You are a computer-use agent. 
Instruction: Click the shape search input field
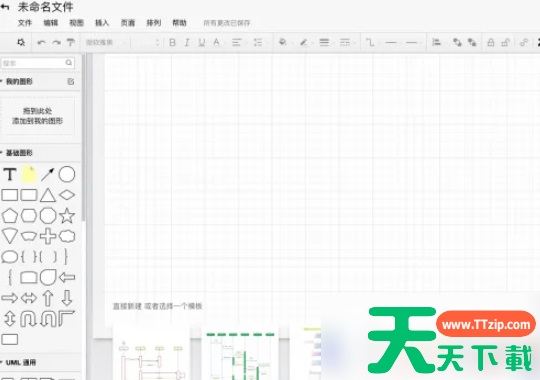[38, 63]
